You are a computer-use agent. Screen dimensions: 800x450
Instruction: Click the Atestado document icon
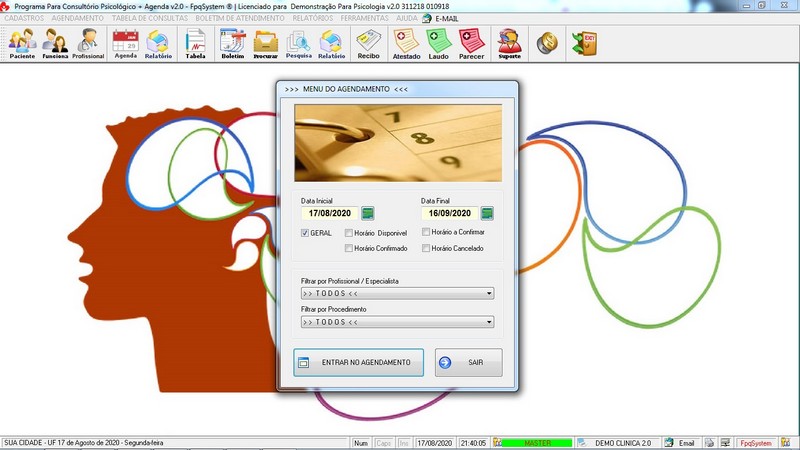(406, 43)
